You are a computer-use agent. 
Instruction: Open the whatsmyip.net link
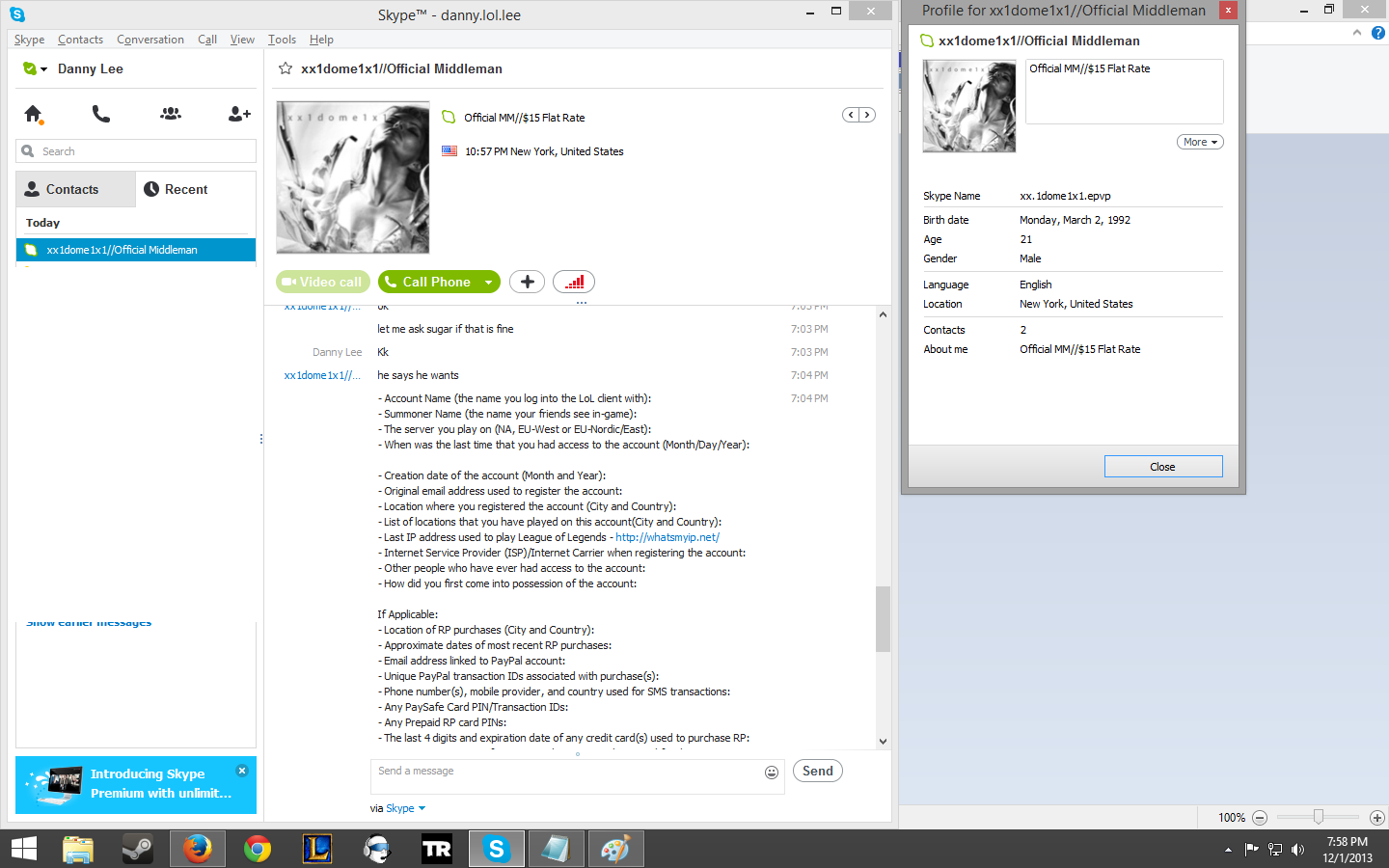pyautogui.click(x=667, y=537)
